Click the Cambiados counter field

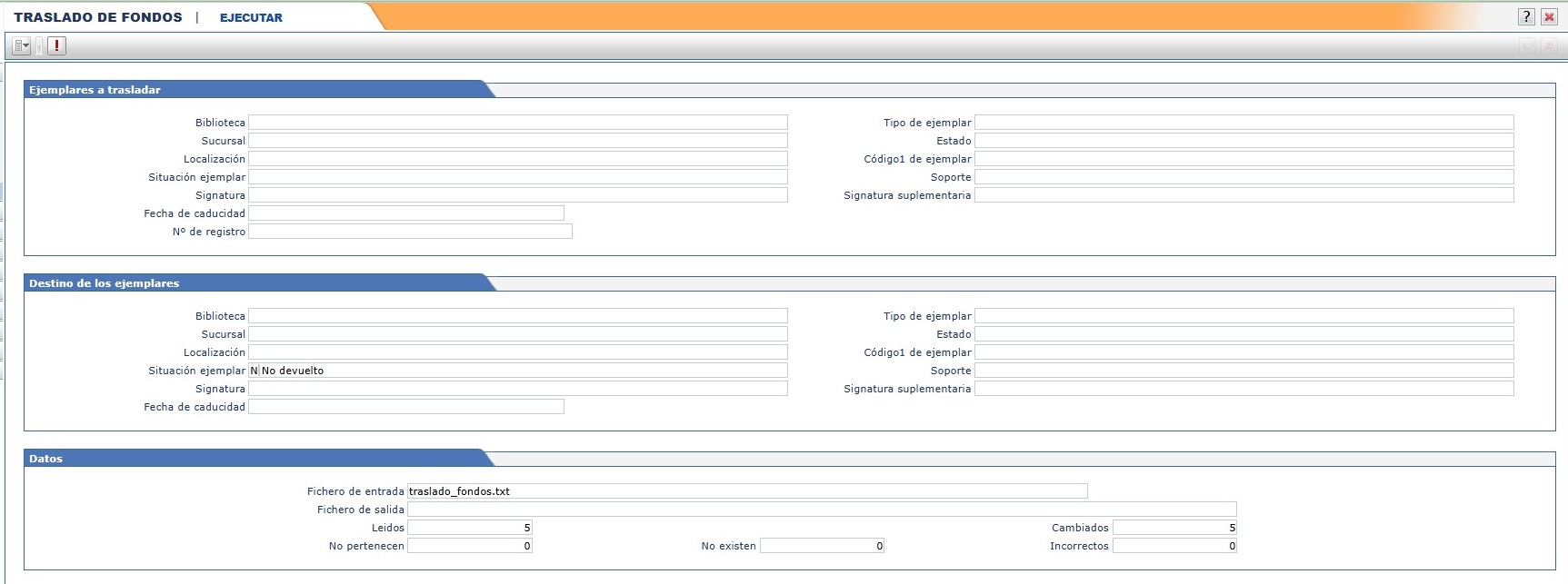(x=1174, y=528)
